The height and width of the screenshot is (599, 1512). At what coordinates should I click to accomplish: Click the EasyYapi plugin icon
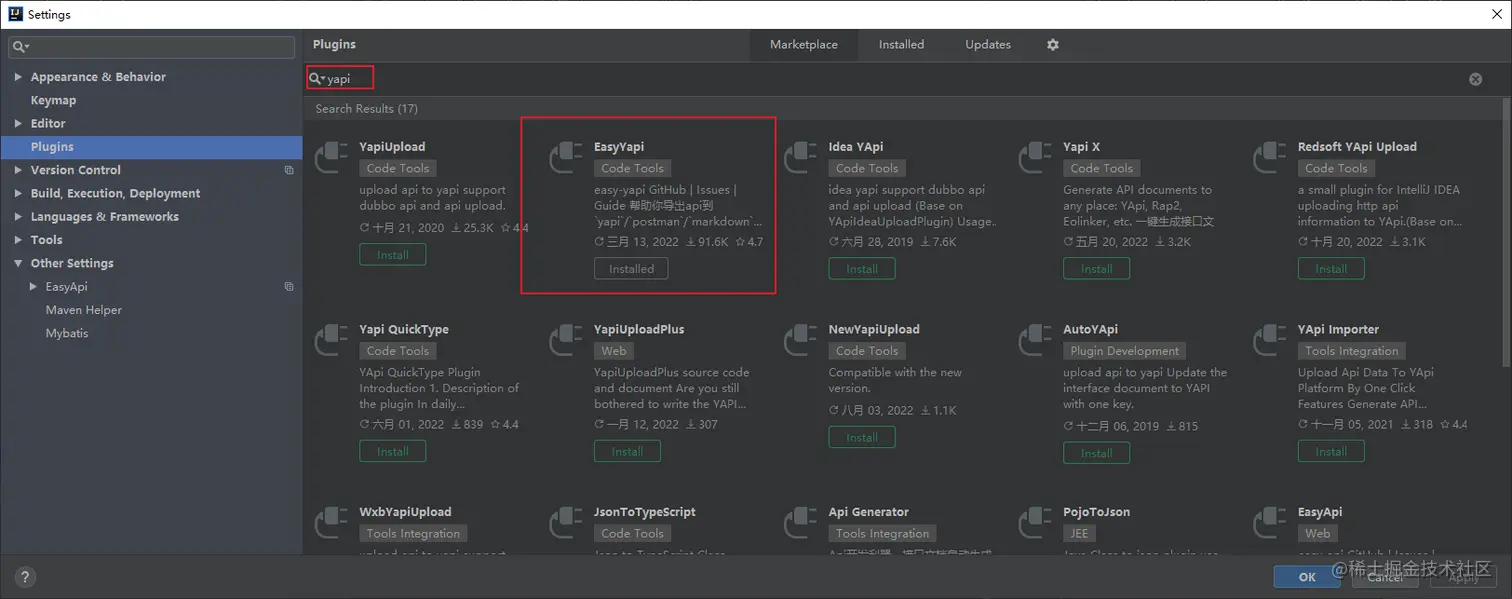[x=566, y=158]
